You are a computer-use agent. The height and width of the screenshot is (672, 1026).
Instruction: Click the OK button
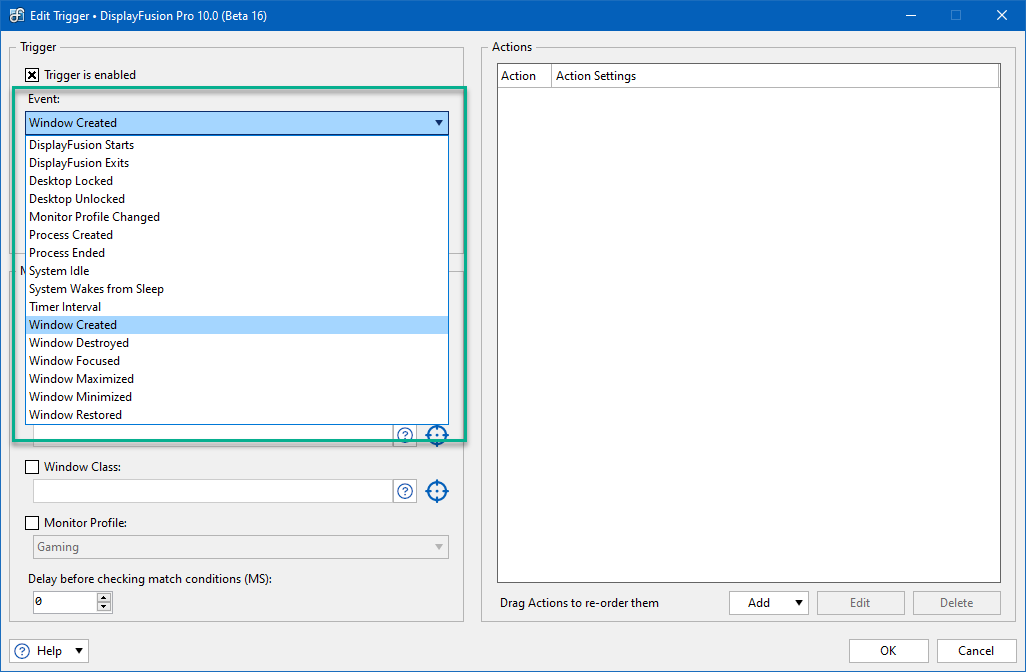coord(888,650)
